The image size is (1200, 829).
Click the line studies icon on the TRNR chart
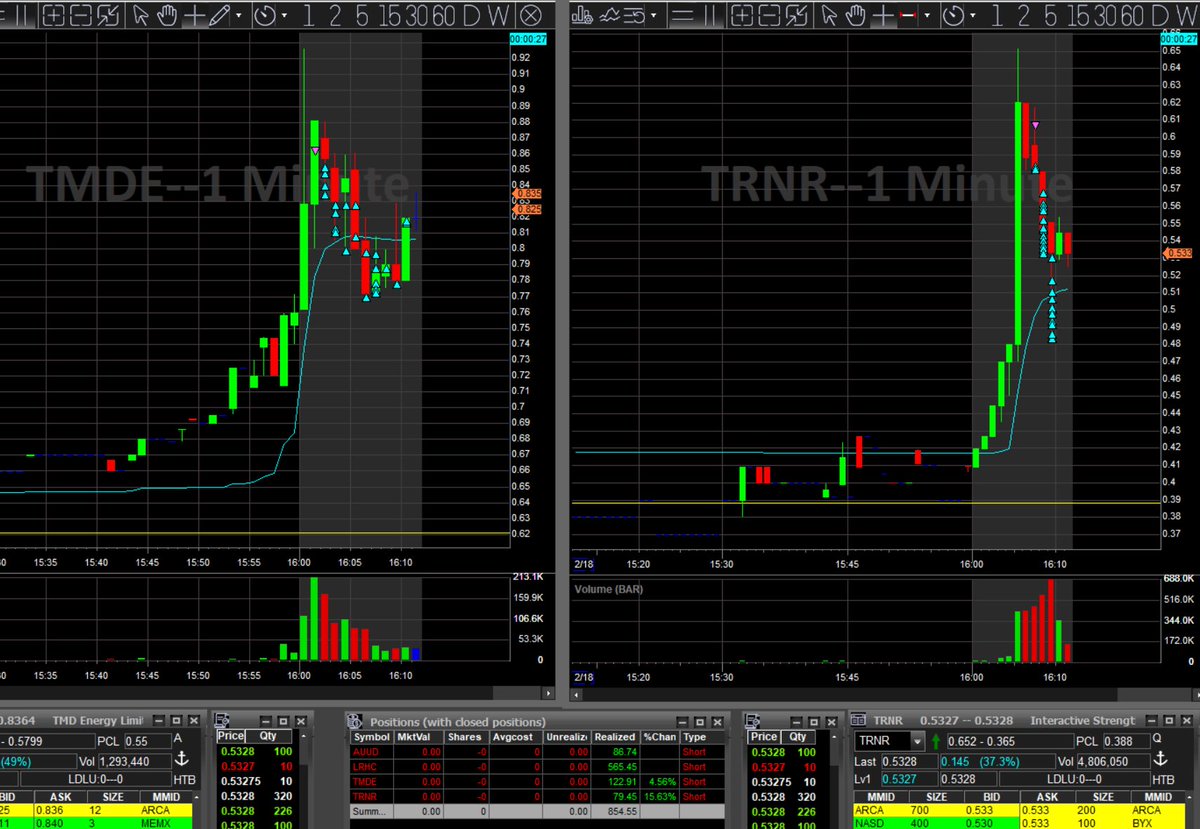(x=608, y=16)
